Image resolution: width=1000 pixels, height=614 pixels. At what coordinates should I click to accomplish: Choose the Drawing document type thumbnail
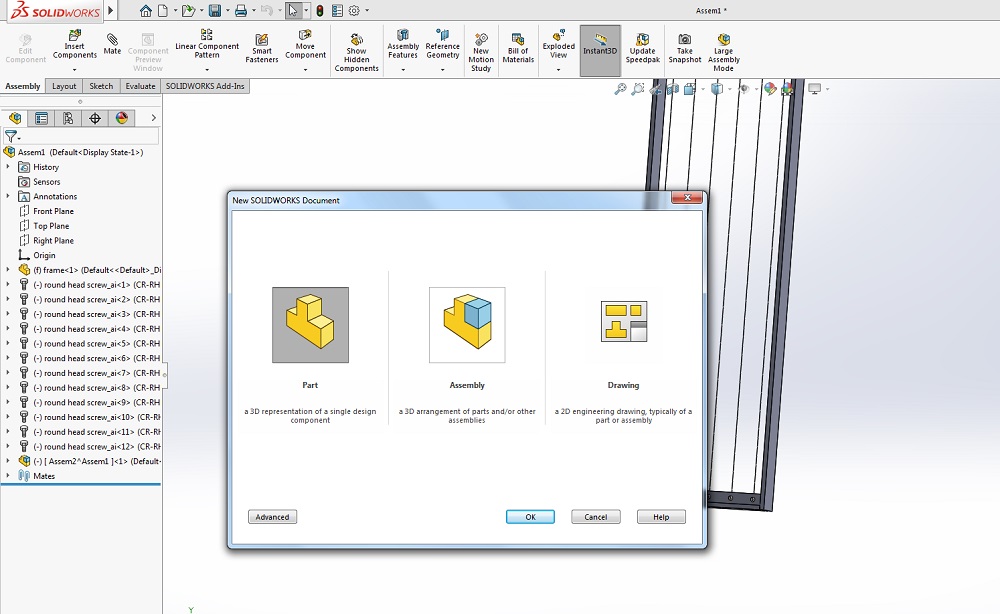click(x=624, y=322)
